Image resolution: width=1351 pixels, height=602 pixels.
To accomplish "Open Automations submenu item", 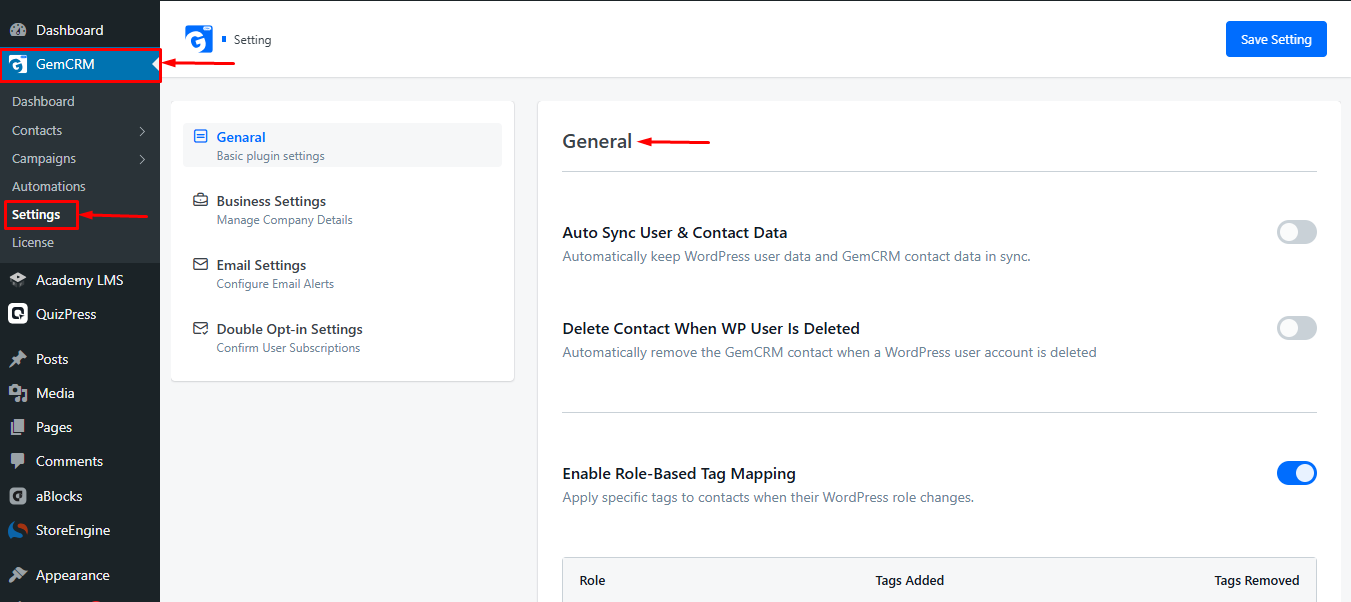I will [49, 186].
